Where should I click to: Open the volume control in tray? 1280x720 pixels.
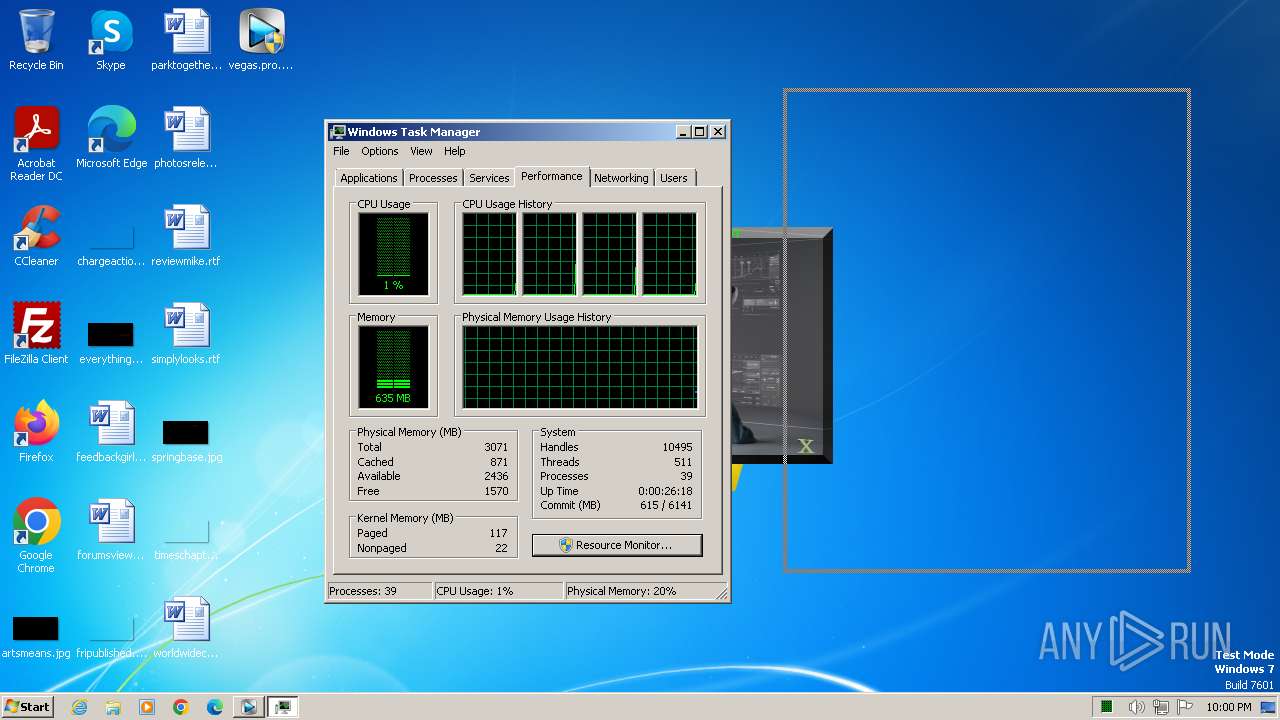[1136, 707]
